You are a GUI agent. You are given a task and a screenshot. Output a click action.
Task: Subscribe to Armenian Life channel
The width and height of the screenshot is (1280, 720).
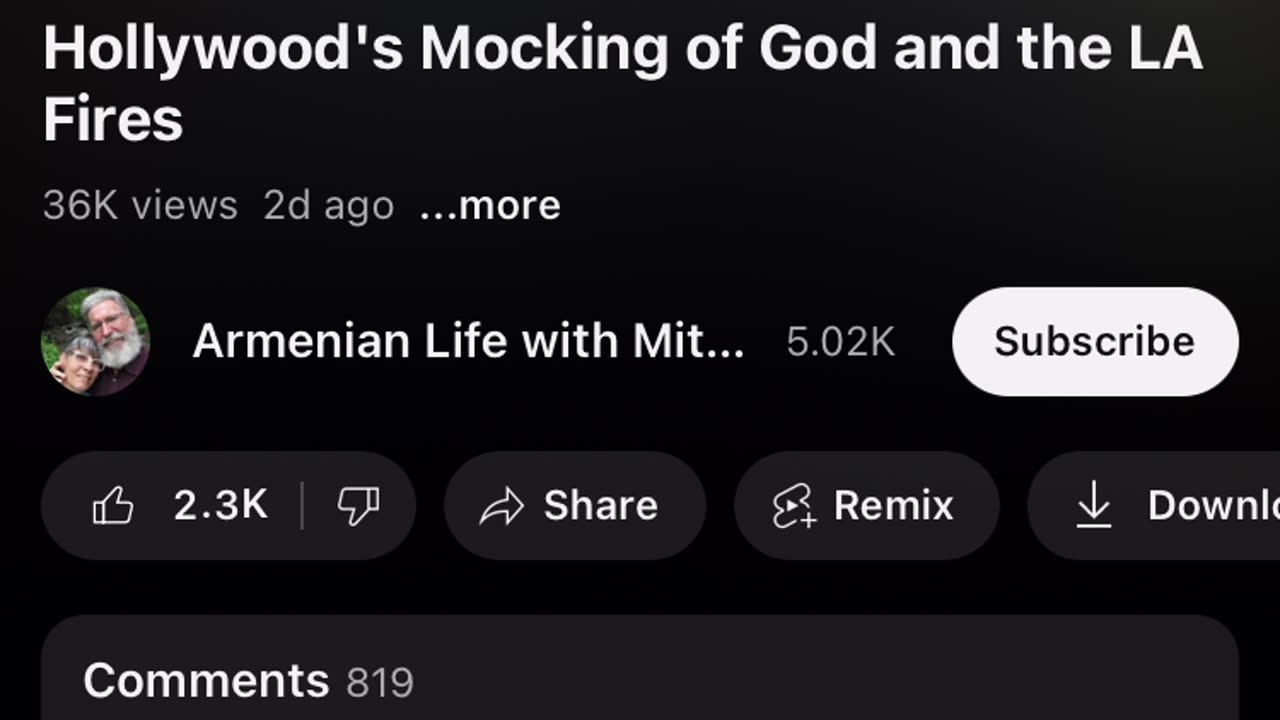point(1095,342)
